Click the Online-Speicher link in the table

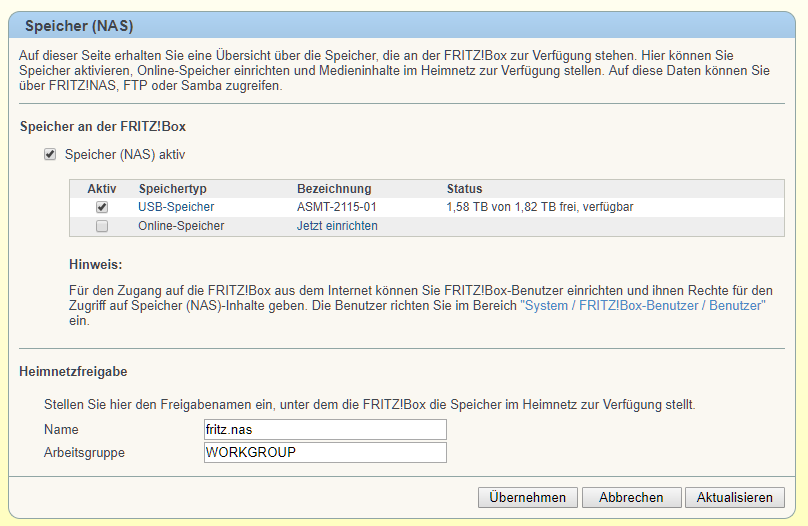click(x=181, y=226)
